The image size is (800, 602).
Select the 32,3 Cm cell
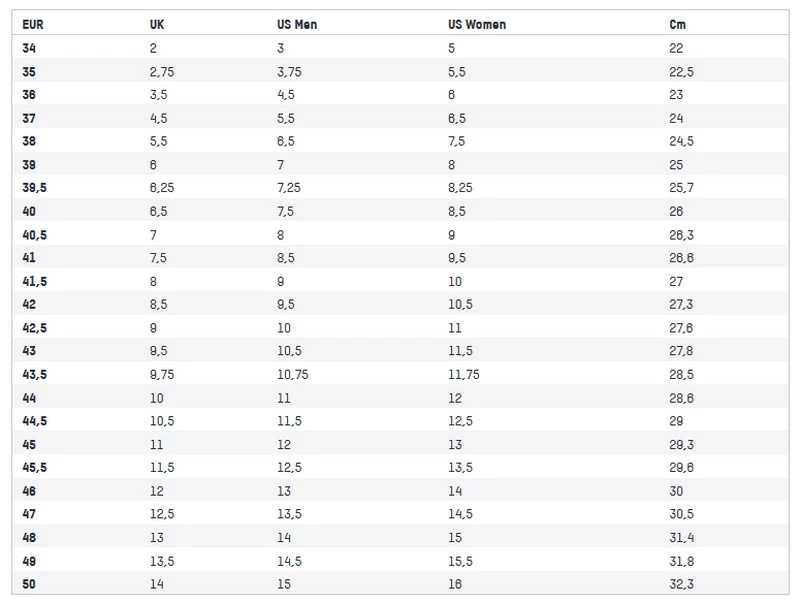682,584
